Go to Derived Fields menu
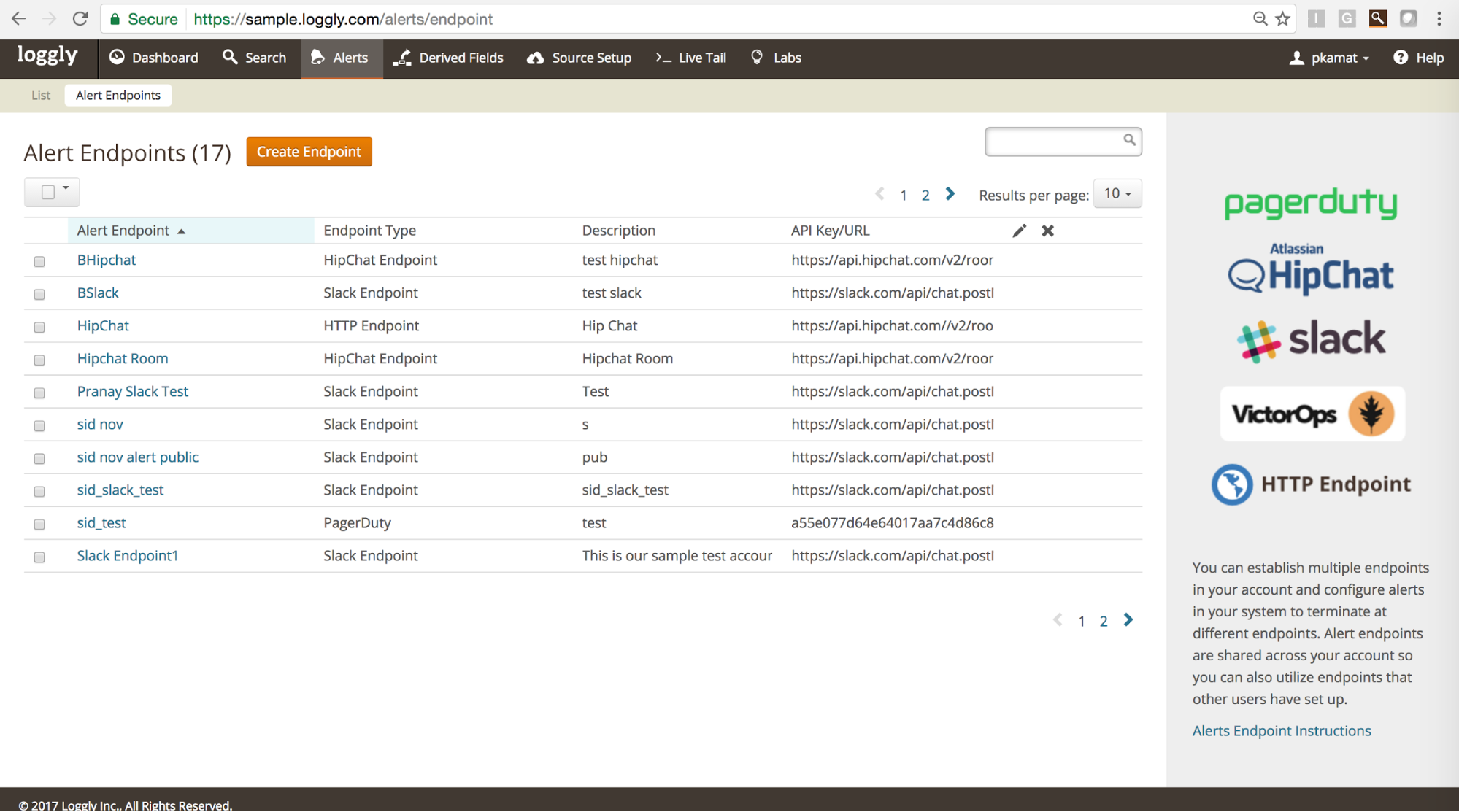 [x=448, y=58]
